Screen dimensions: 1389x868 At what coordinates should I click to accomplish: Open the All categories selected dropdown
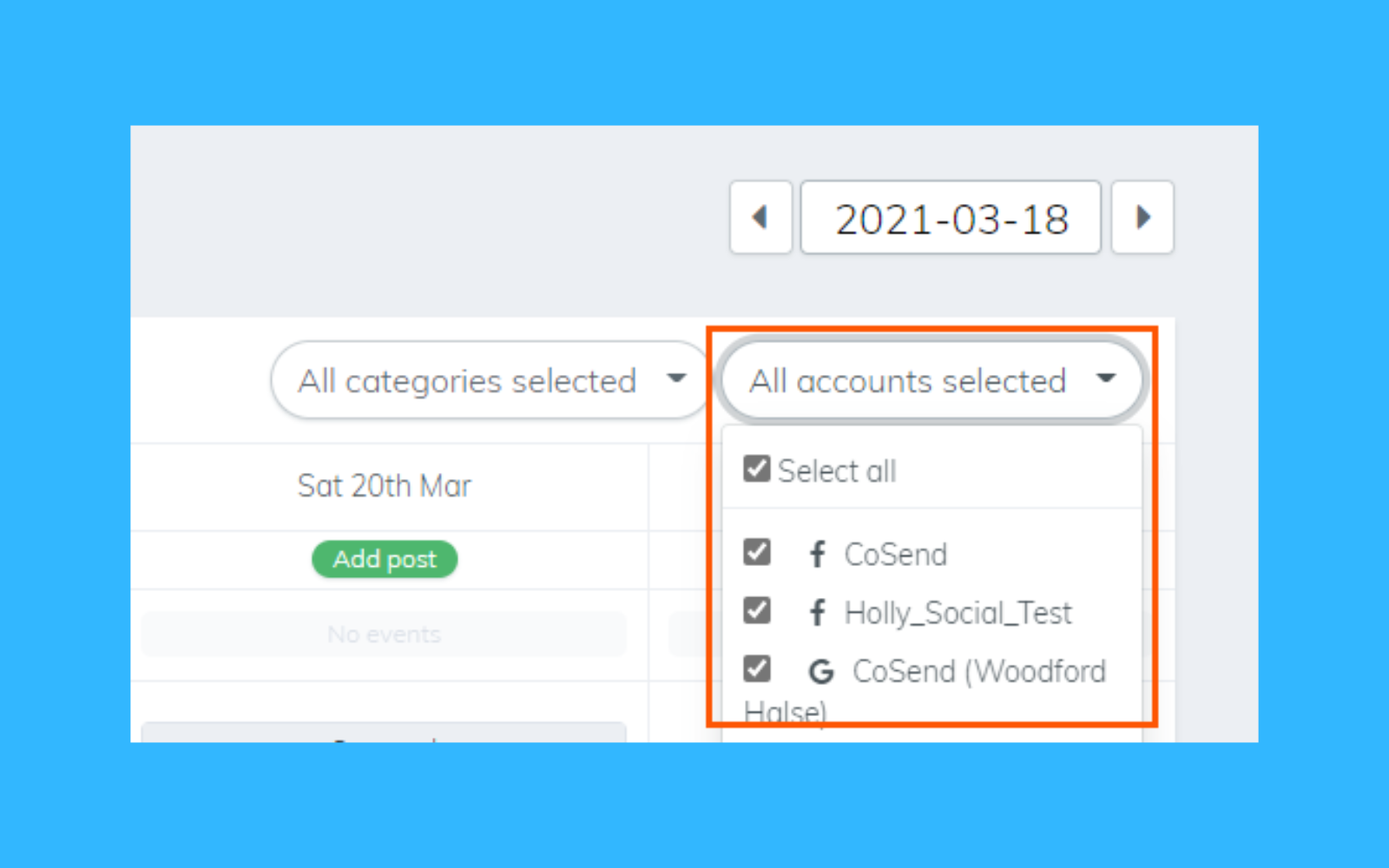click(x=469, y=380)
